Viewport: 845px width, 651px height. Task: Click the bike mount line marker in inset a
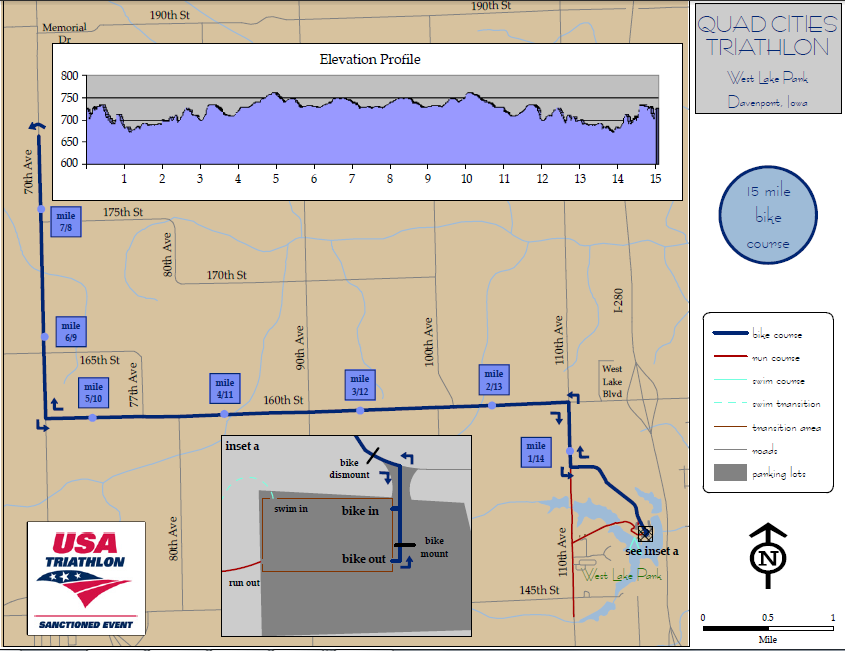pos(405,546)
